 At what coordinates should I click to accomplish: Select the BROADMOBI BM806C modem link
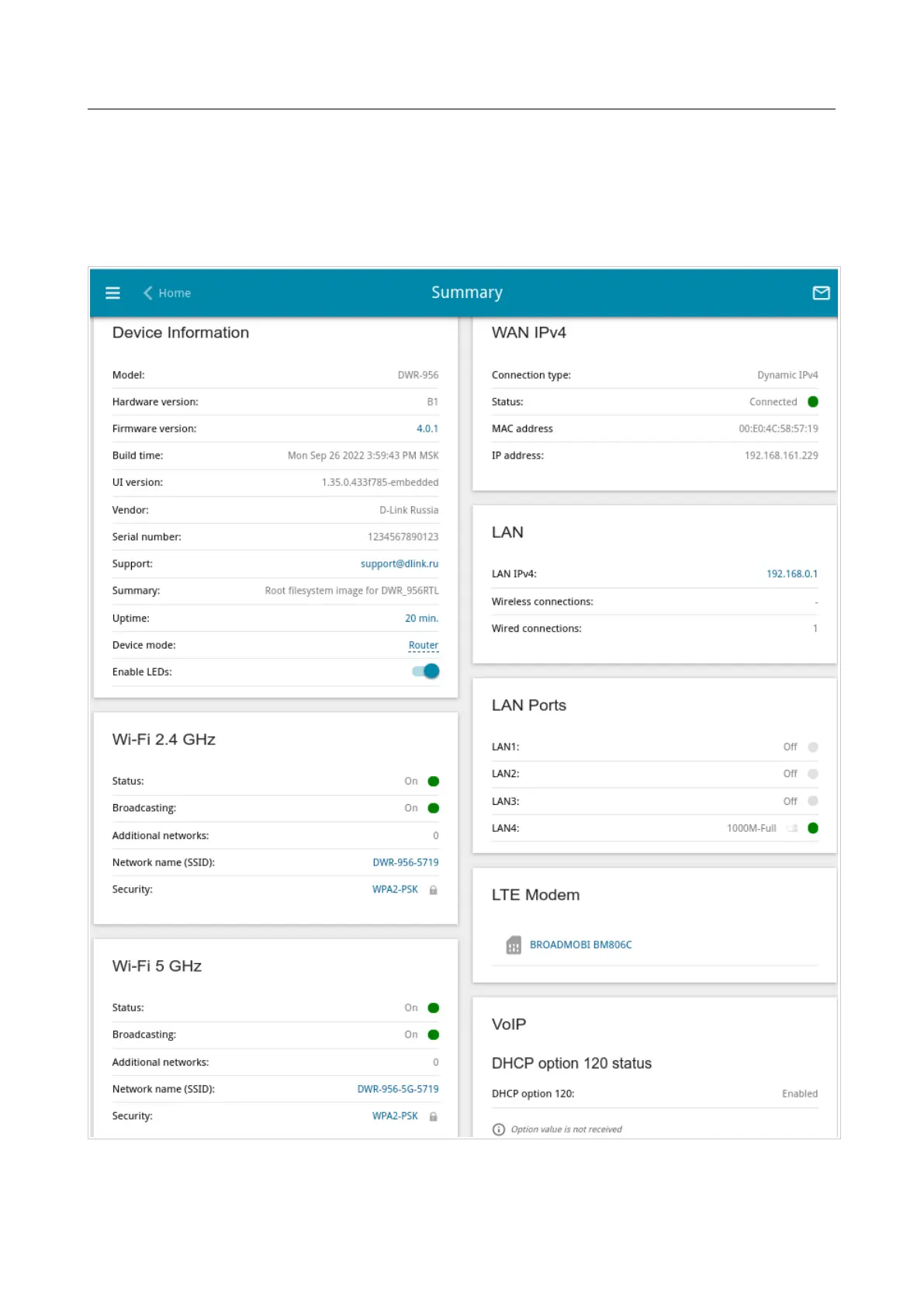[580, 945]
